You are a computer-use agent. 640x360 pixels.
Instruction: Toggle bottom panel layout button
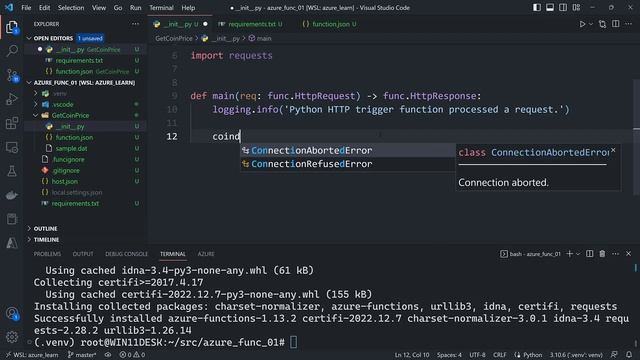click(550, 7)
